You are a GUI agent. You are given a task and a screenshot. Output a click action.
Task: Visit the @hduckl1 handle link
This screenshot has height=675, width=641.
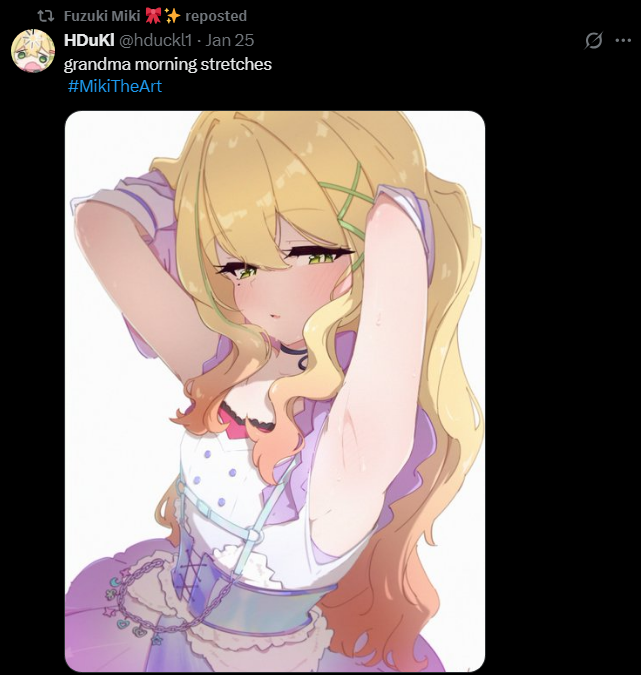coord(155,40)
